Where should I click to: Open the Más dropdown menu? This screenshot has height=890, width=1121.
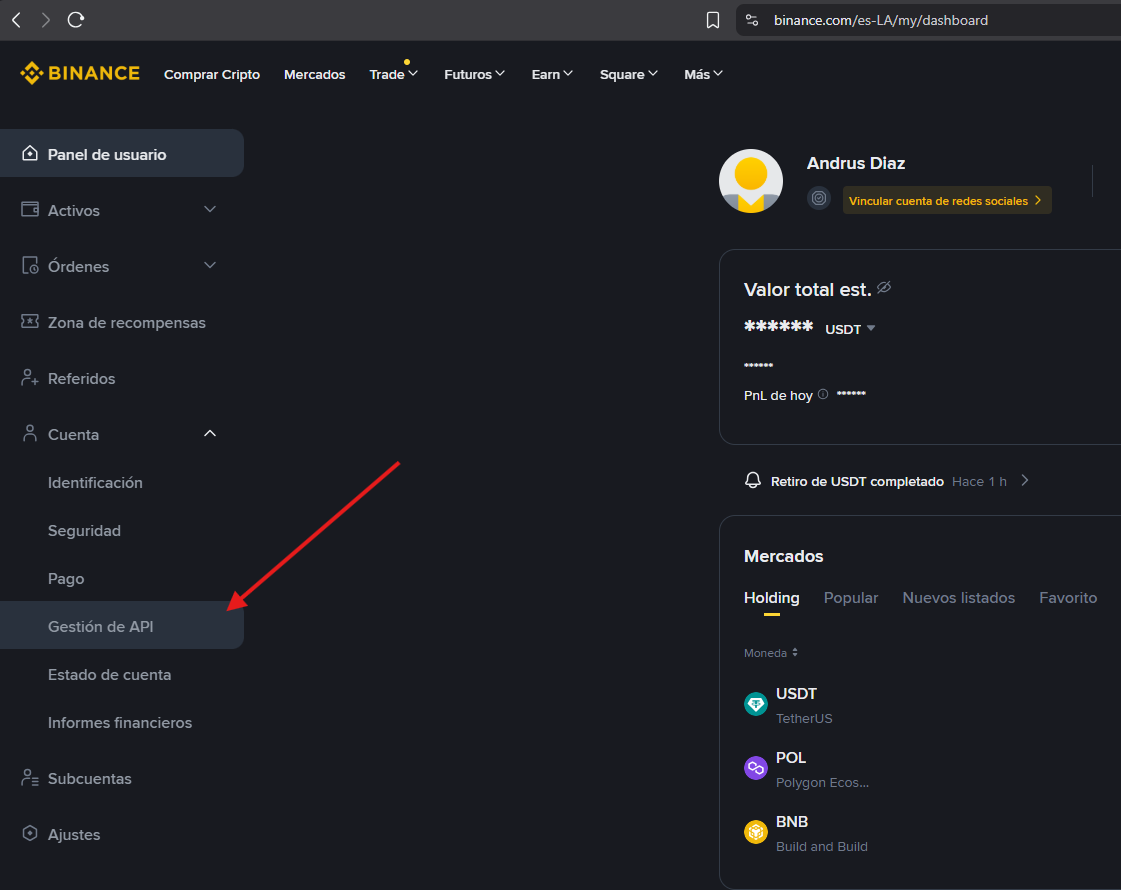pos(703,74)
